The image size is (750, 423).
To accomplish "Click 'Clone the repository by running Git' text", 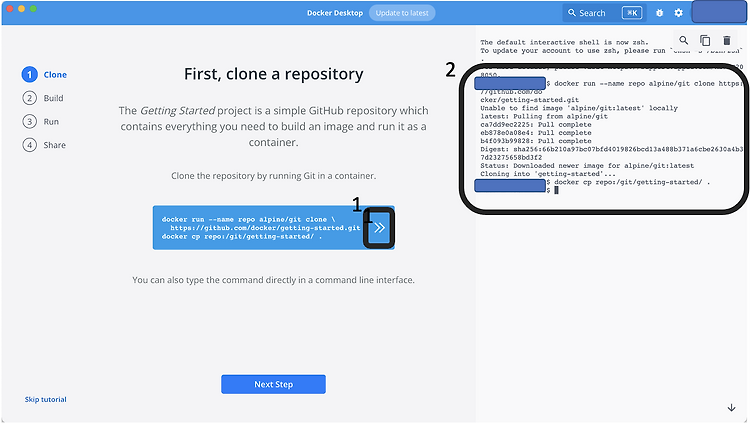I will point(274,176).
